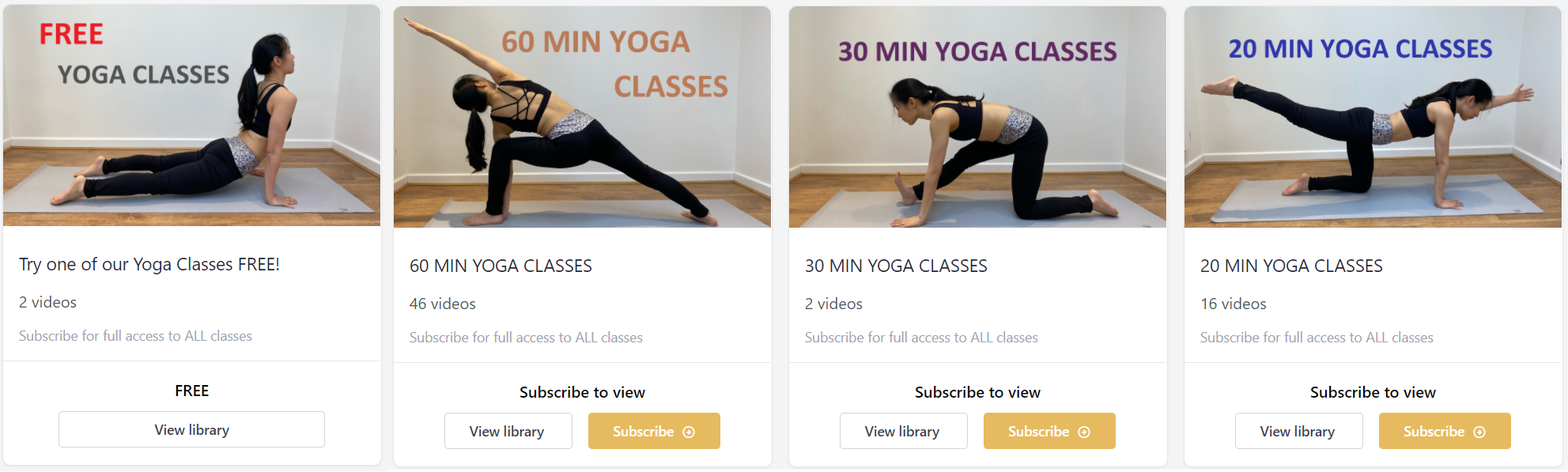View library for 20 MIN Yoga Classes
Image resolution: width=1568 pixels, height=472 pixels.
1298,431
